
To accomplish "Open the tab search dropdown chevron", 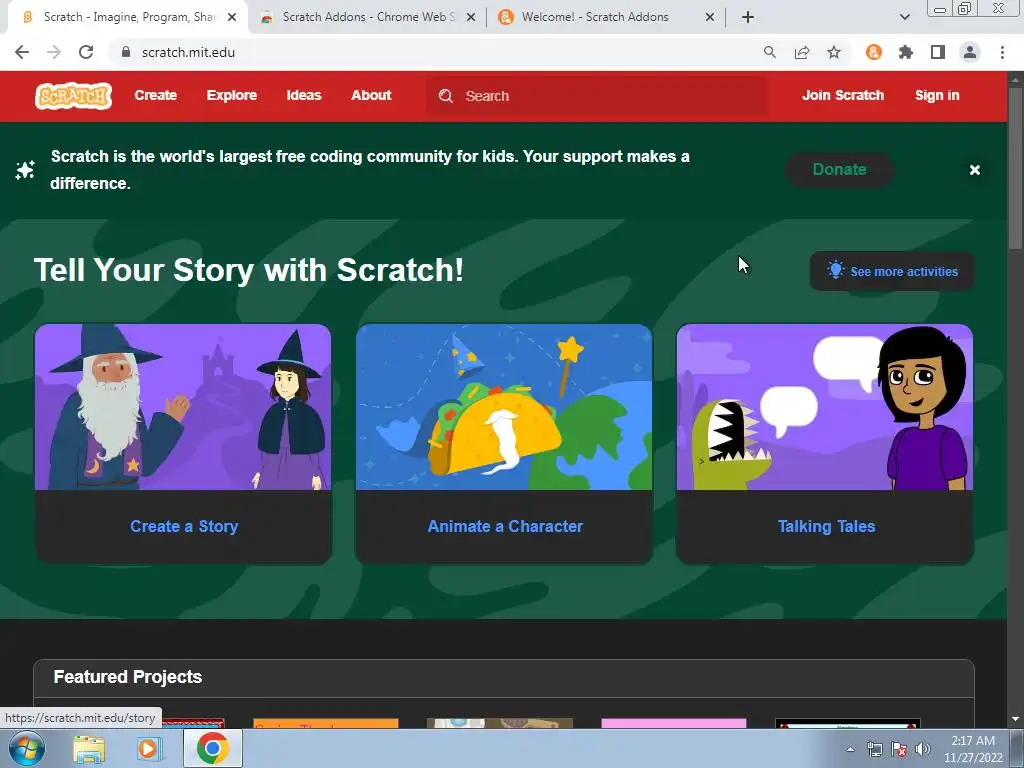I will click(904, 18).
